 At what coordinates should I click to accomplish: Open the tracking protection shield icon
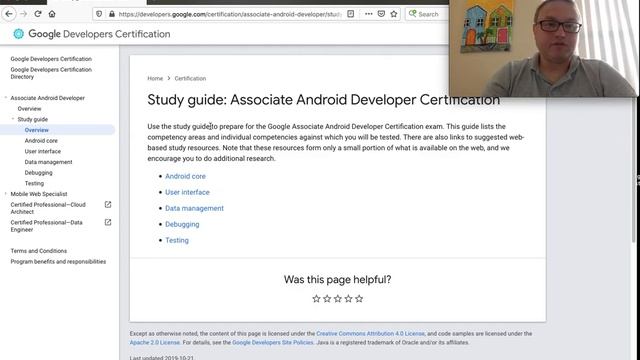click(99, 14)
